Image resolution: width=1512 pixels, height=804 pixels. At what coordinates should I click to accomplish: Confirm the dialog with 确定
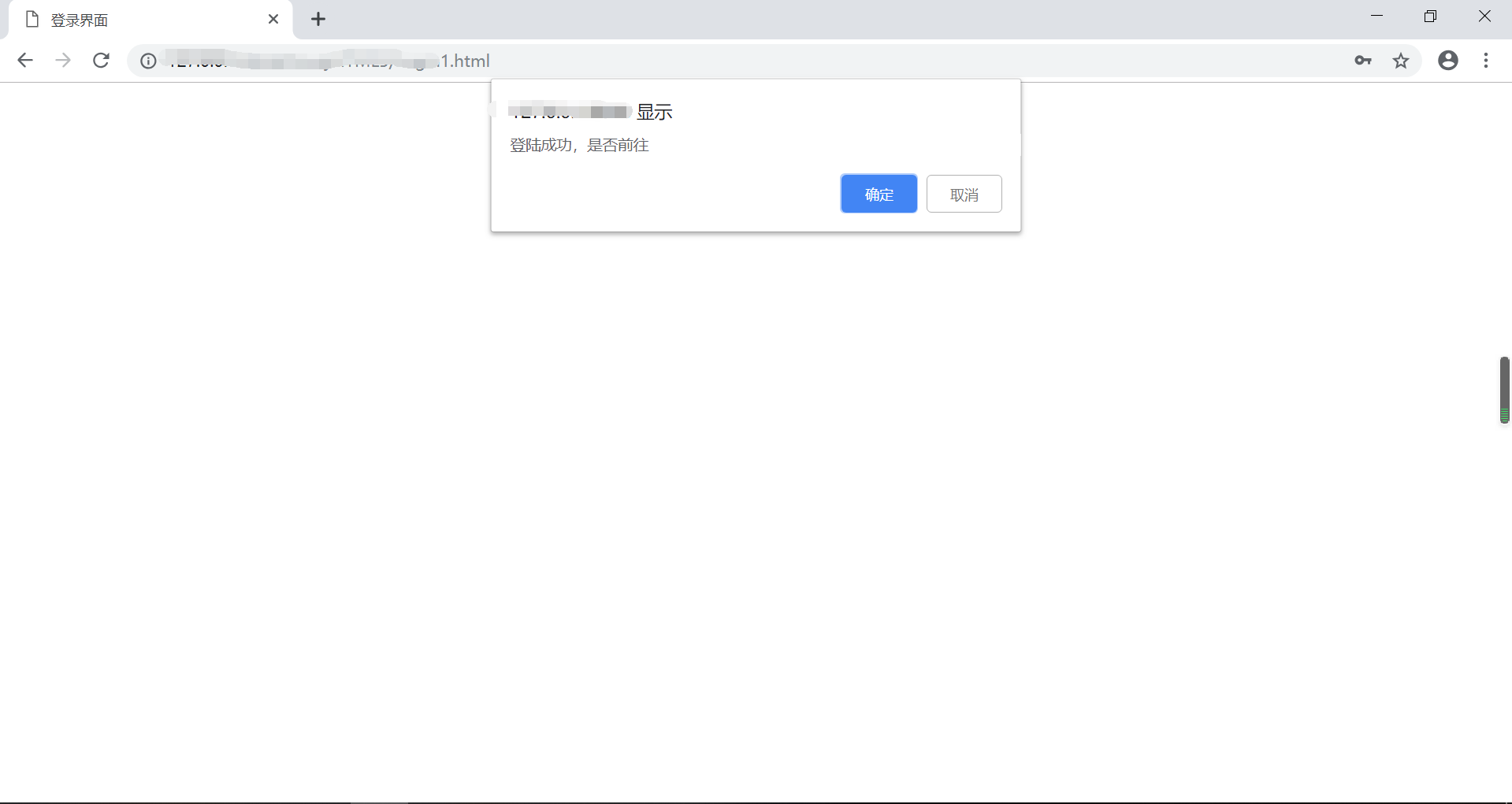click(x=879, y=194)
